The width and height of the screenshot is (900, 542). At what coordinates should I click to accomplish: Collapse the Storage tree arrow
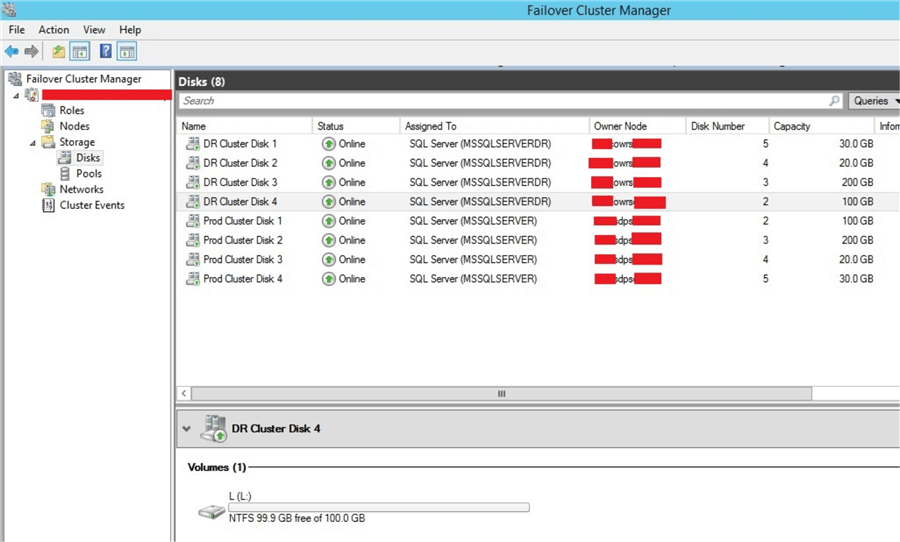click(x=33, y=142)
